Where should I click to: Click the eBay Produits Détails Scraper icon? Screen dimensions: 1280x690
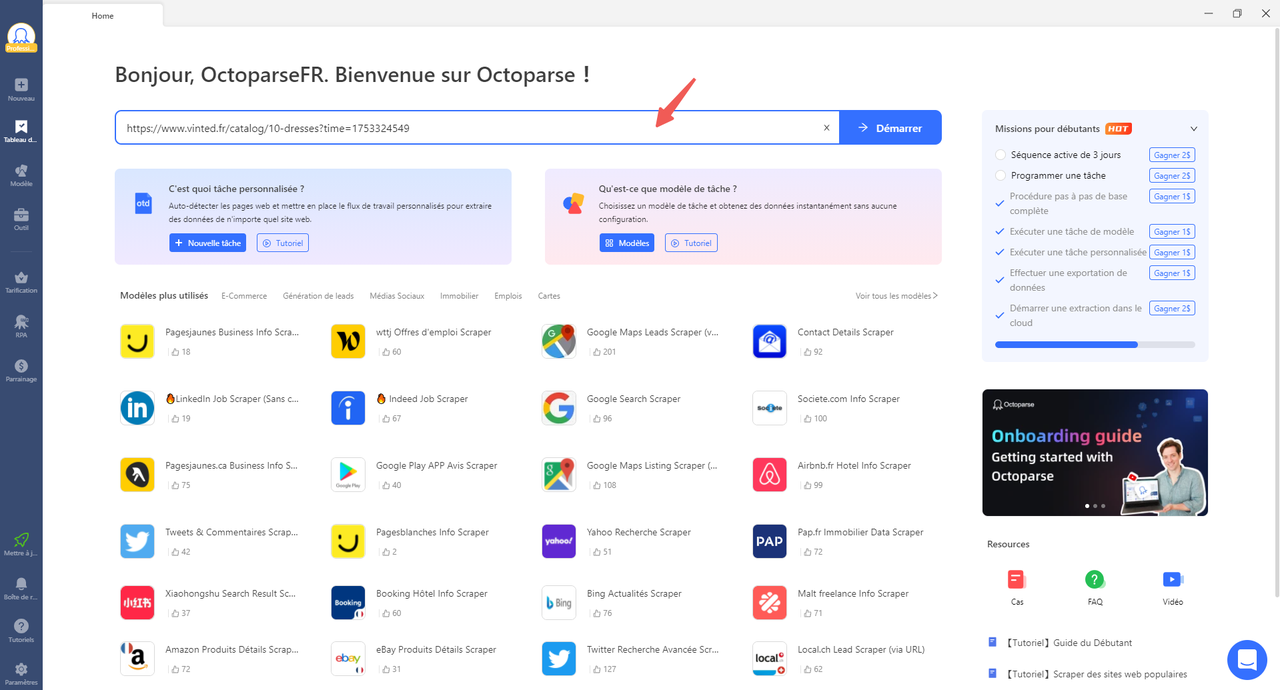(x=348, y=658)
